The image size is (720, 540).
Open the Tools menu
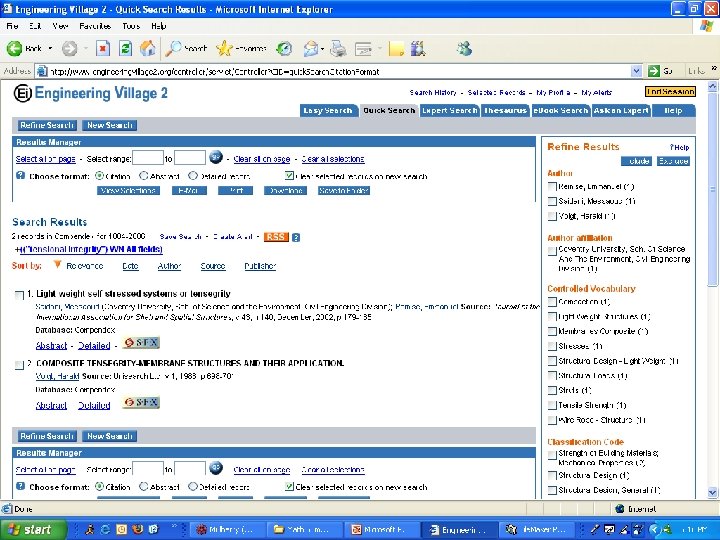point(131,26)
